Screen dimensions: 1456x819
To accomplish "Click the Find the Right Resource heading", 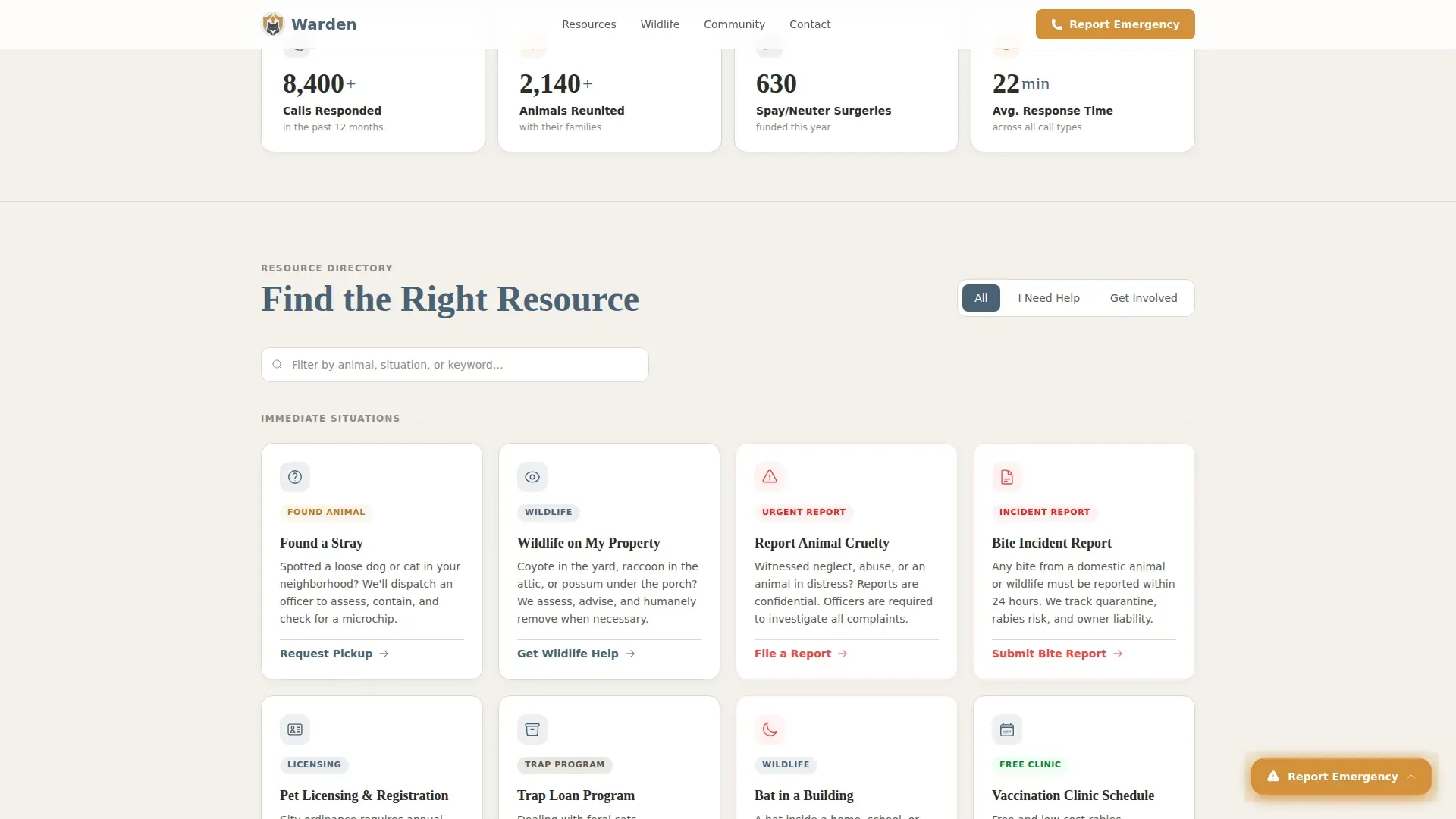I will point(450,299).
